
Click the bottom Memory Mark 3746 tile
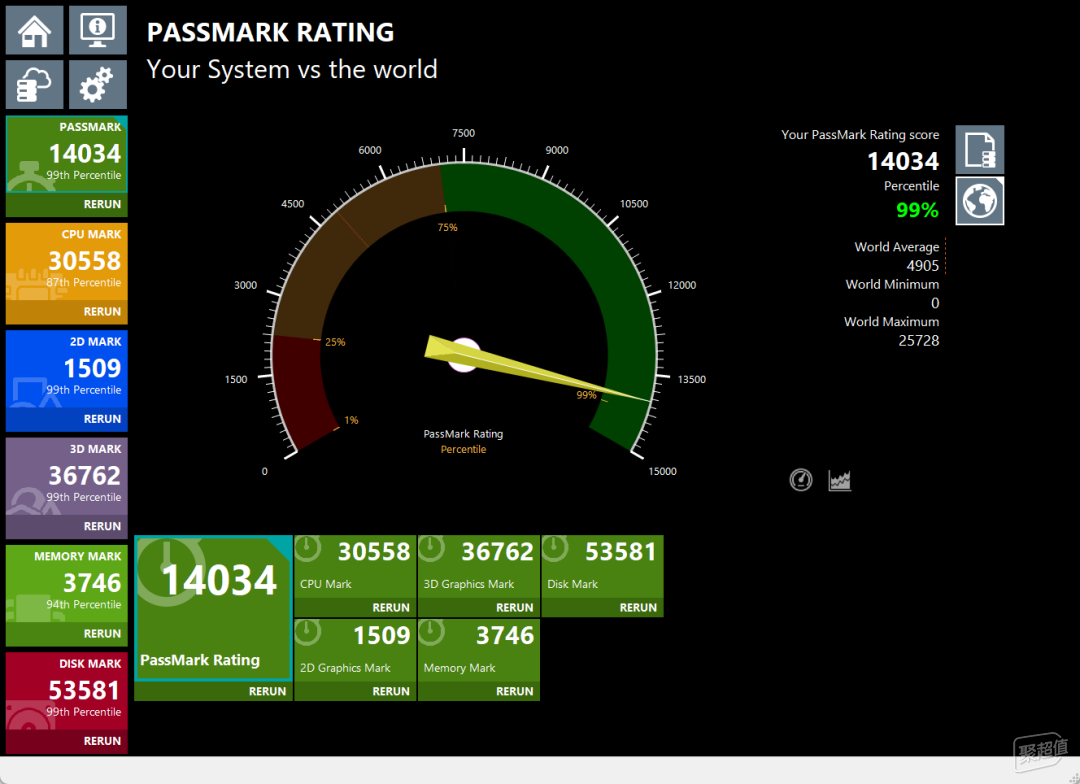(x=479, y=650)
